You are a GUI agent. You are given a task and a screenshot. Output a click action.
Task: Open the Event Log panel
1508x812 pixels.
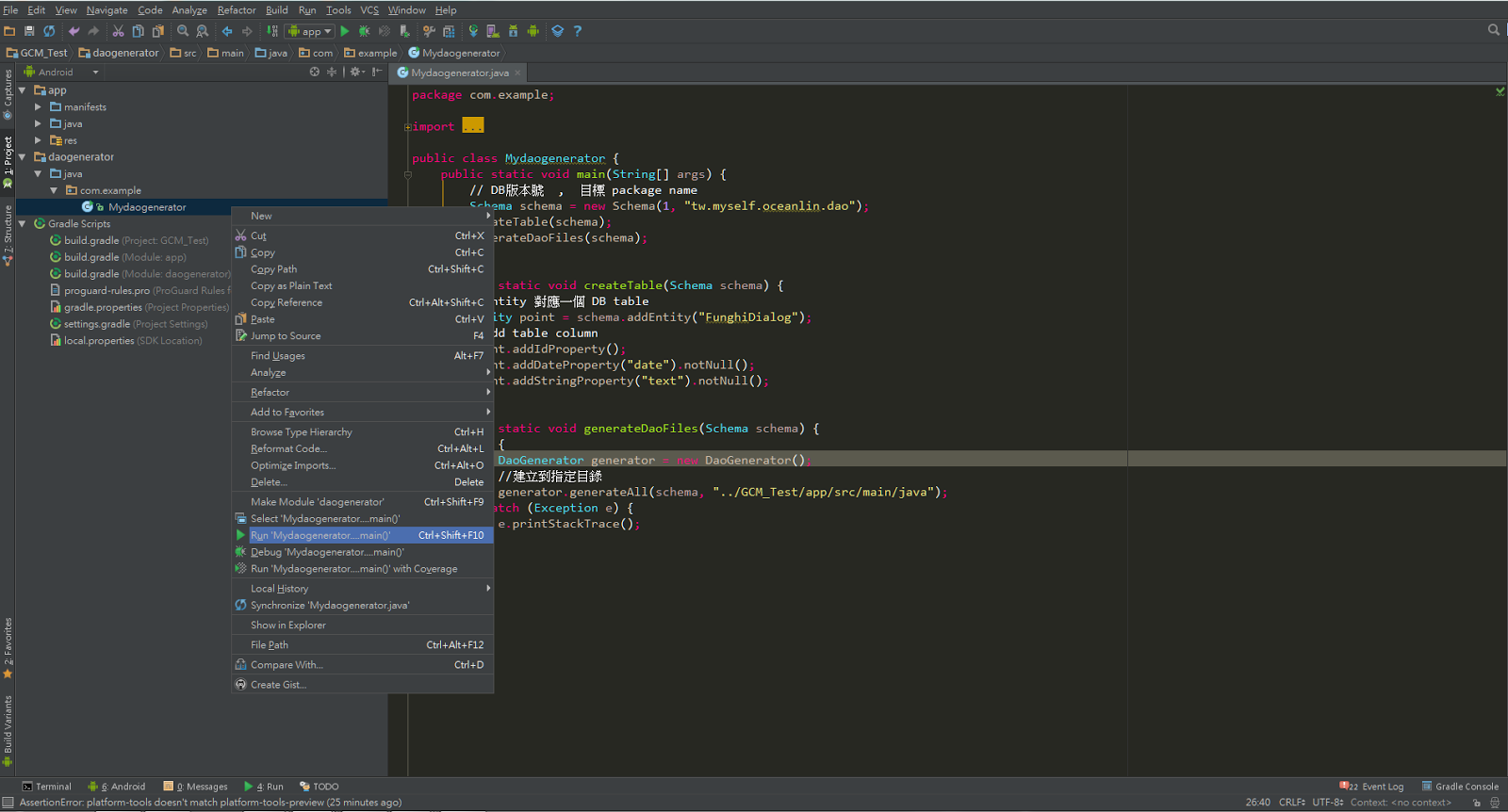tap(1375, 787)
